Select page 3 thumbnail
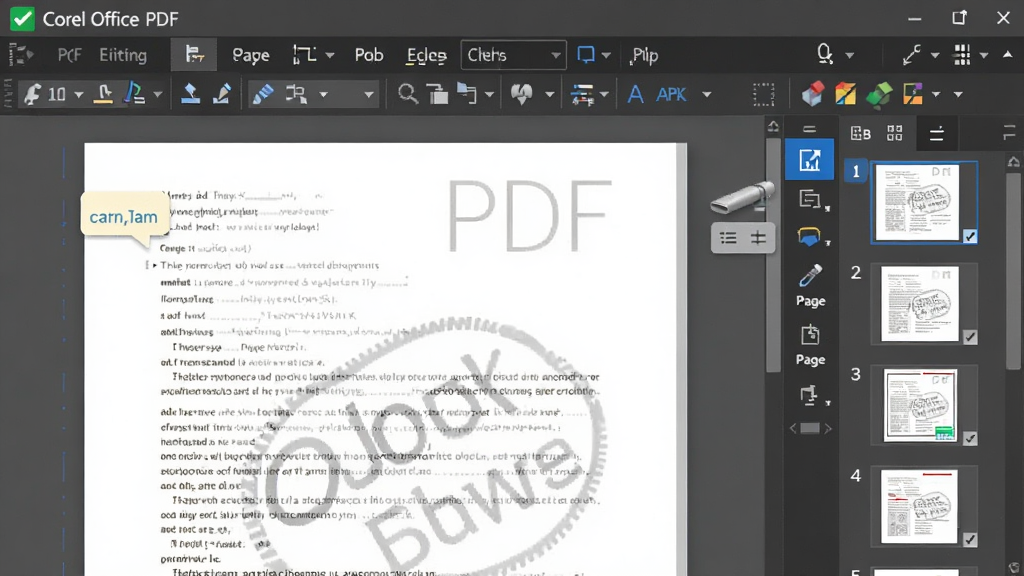 (924, 405)
